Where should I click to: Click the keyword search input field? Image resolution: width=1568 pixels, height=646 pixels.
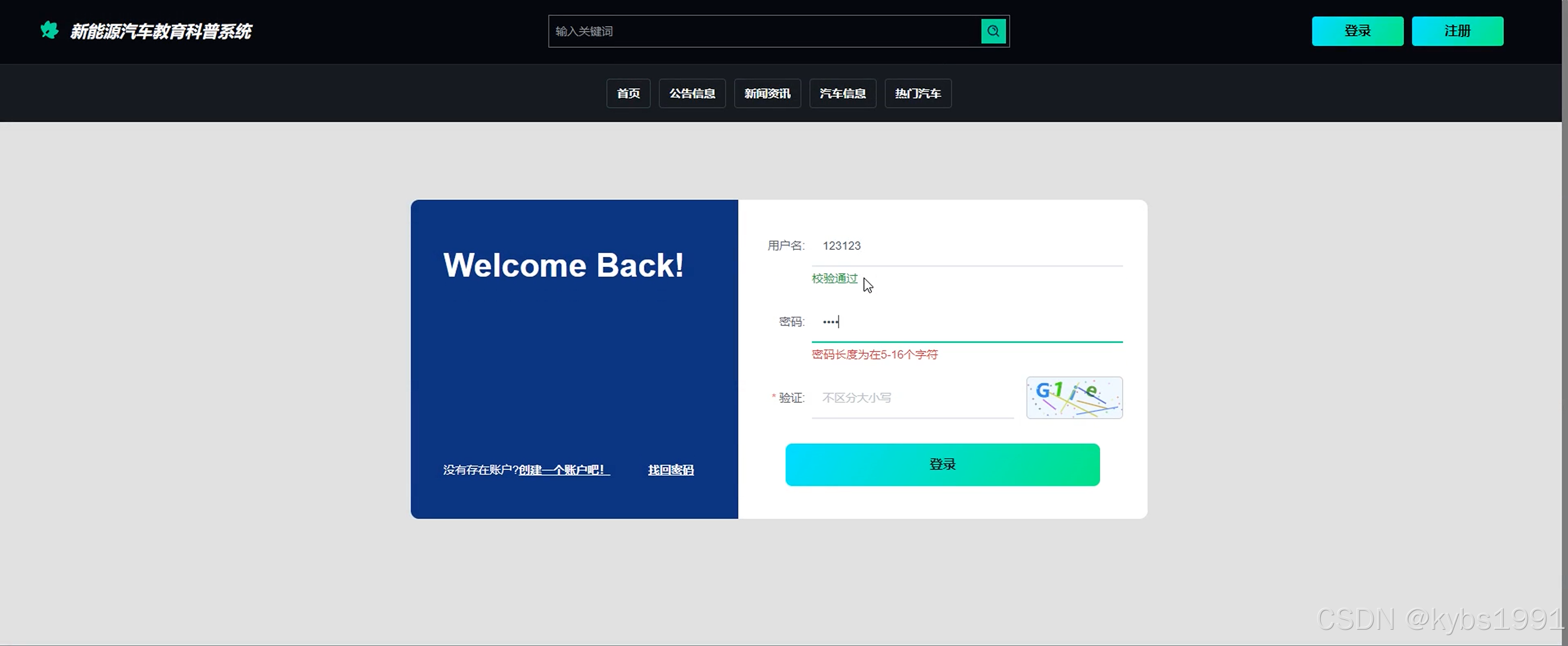pyautogui.click(x=764, y=31)
